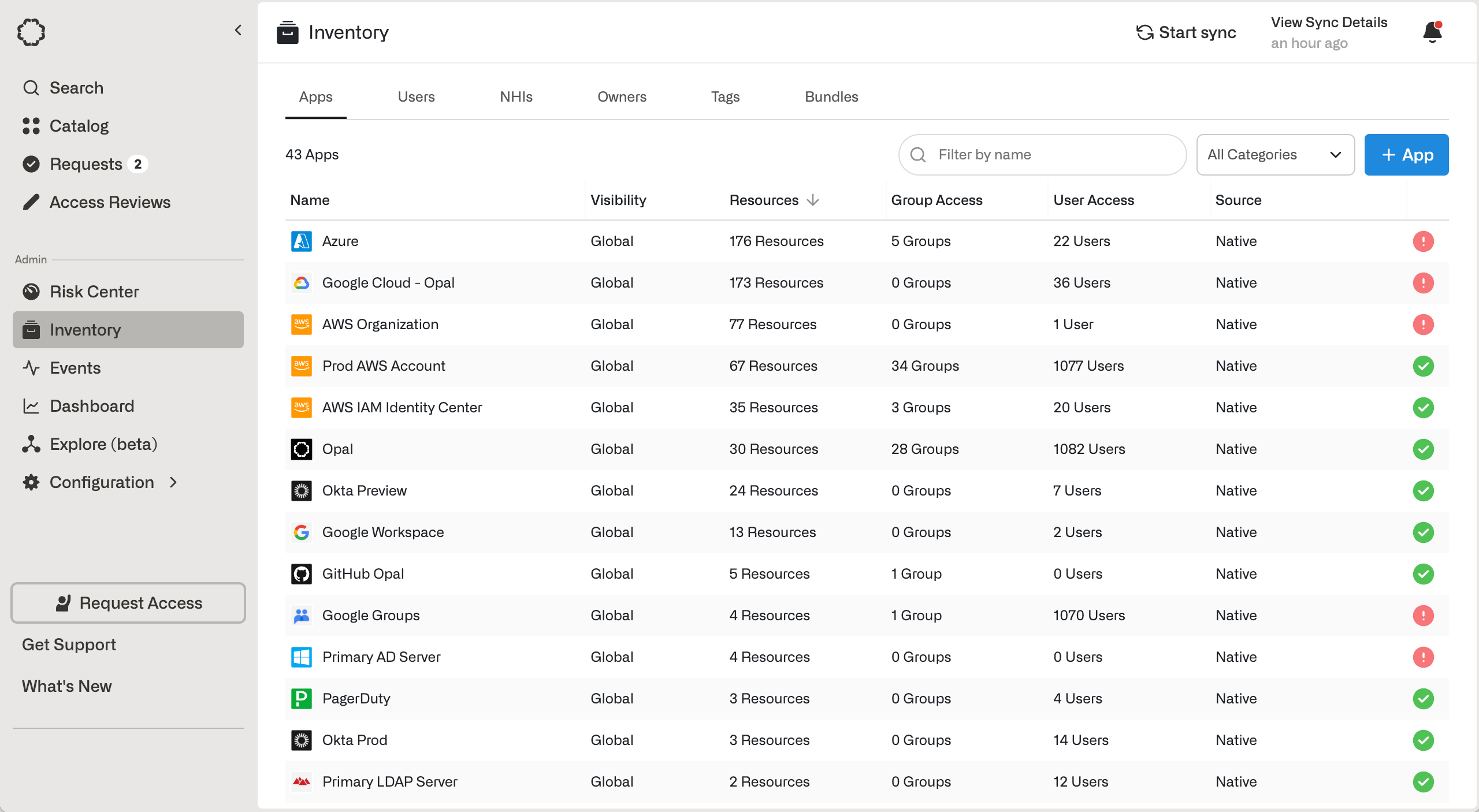Click the blue + App button

[x=1406, y=155]
